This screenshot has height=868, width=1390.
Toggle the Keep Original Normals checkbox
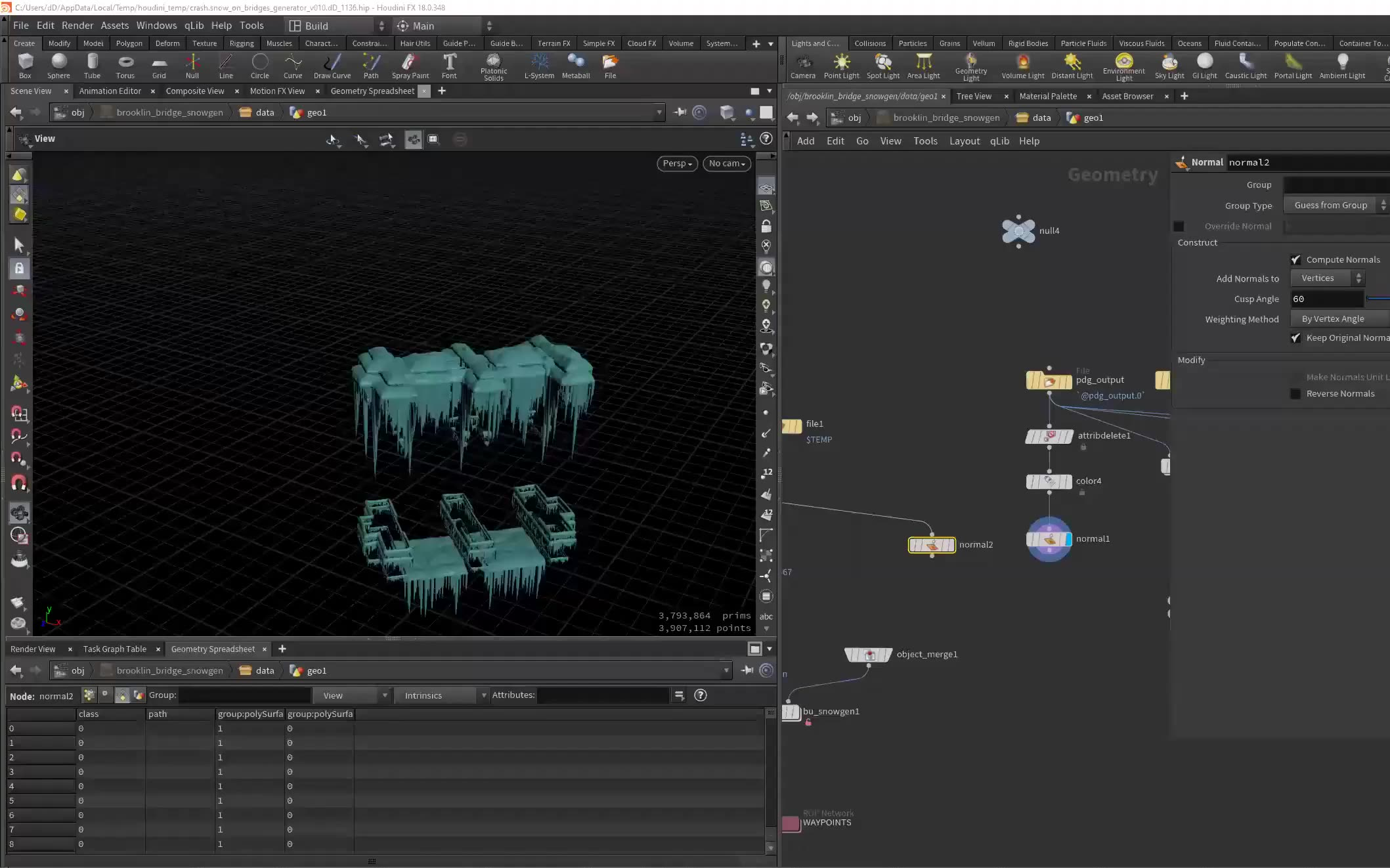click(1296, 337)
